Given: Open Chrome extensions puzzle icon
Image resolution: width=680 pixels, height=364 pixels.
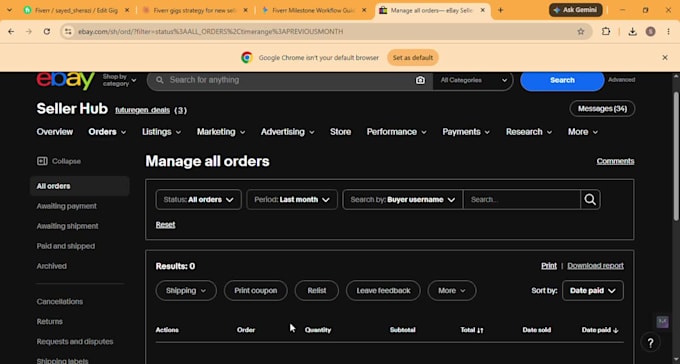Looking at the screenshot, I should tap(606, 31).
